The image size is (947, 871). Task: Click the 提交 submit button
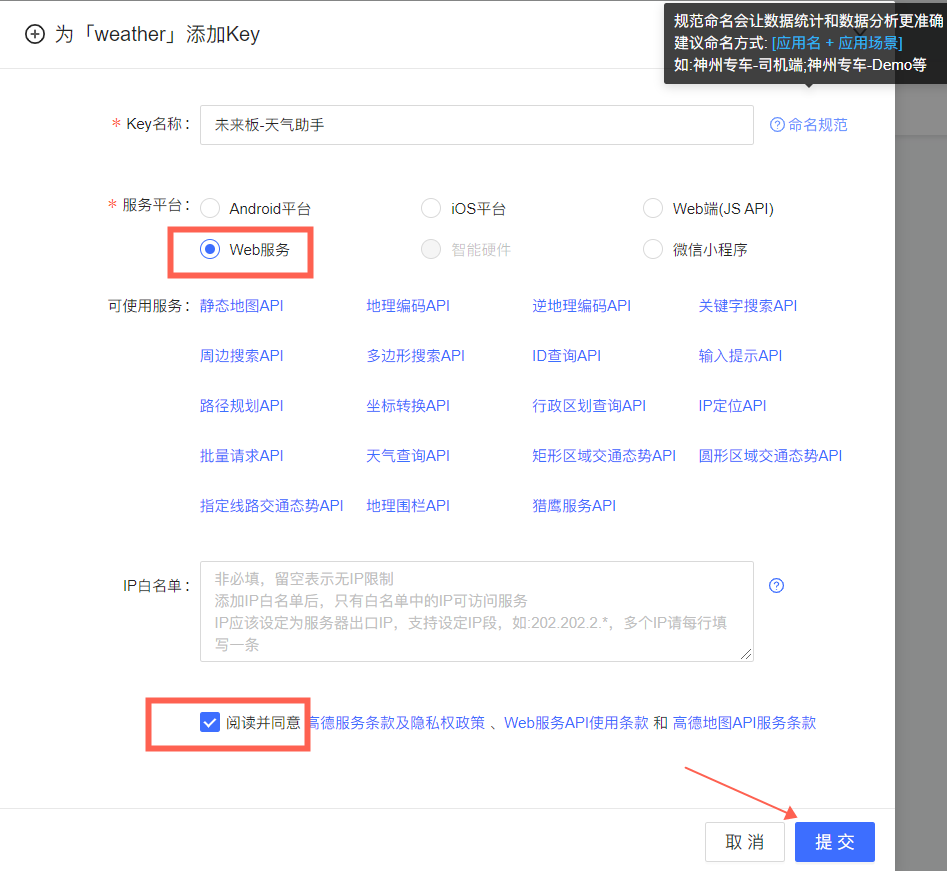(x=835, y=842)
